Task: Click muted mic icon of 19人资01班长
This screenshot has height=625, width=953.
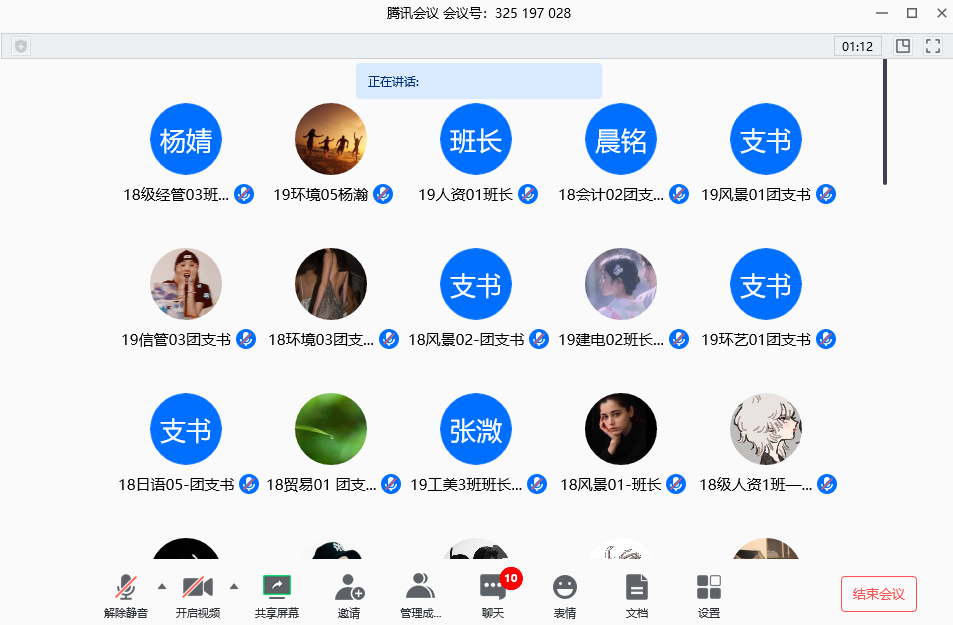Action: tap(528, 195)
